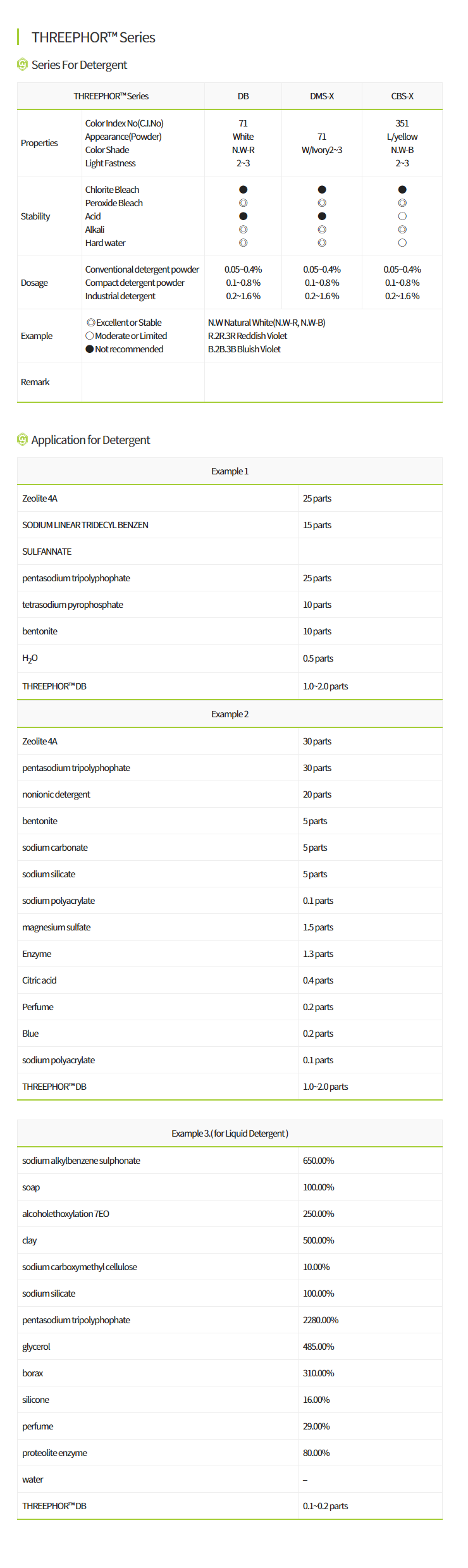Select the CBS-X column header
Viewport: 468px width, 1568px height.
(402, 96)
